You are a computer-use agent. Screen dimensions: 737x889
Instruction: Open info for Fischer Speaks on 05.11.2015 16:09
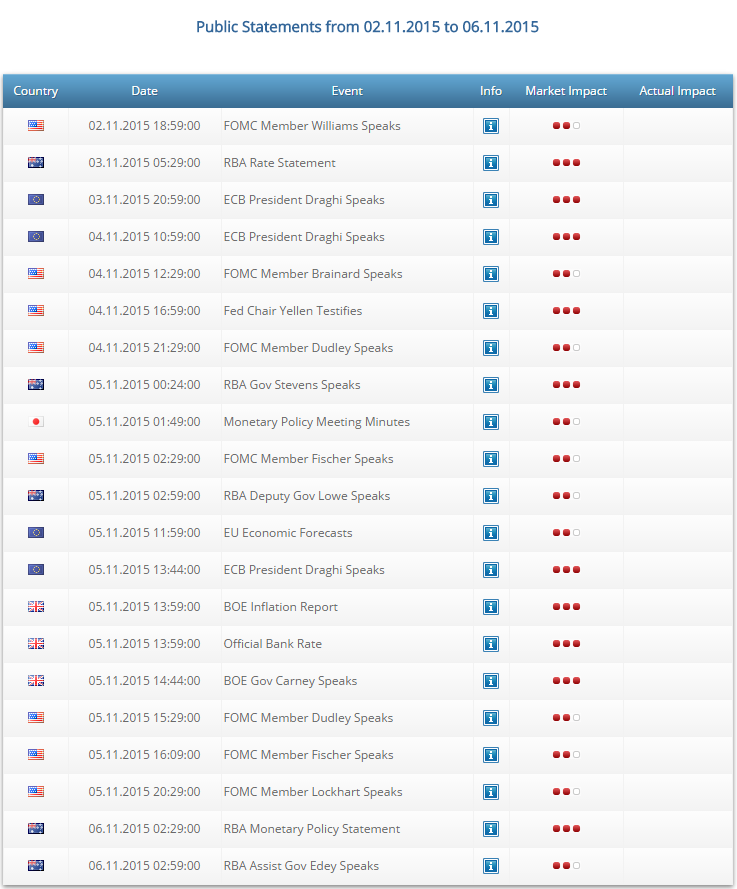click(x=491, y=755)
